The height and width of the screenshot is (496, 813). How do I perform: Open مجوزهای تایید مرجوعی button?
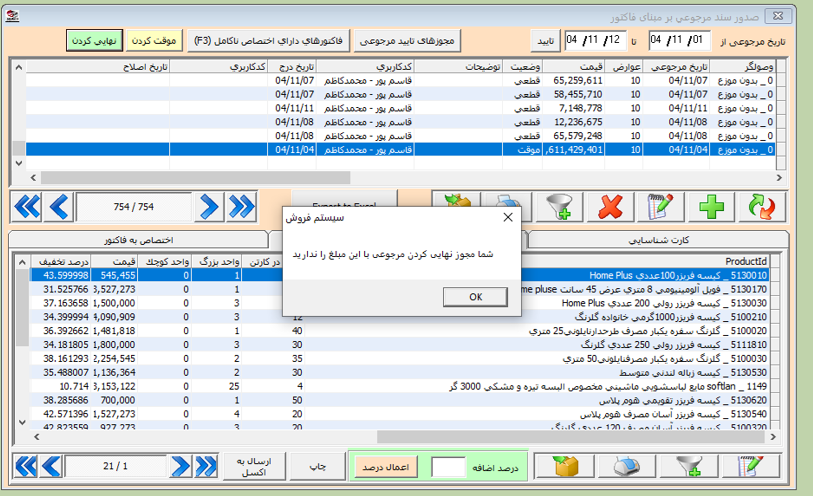406,40
